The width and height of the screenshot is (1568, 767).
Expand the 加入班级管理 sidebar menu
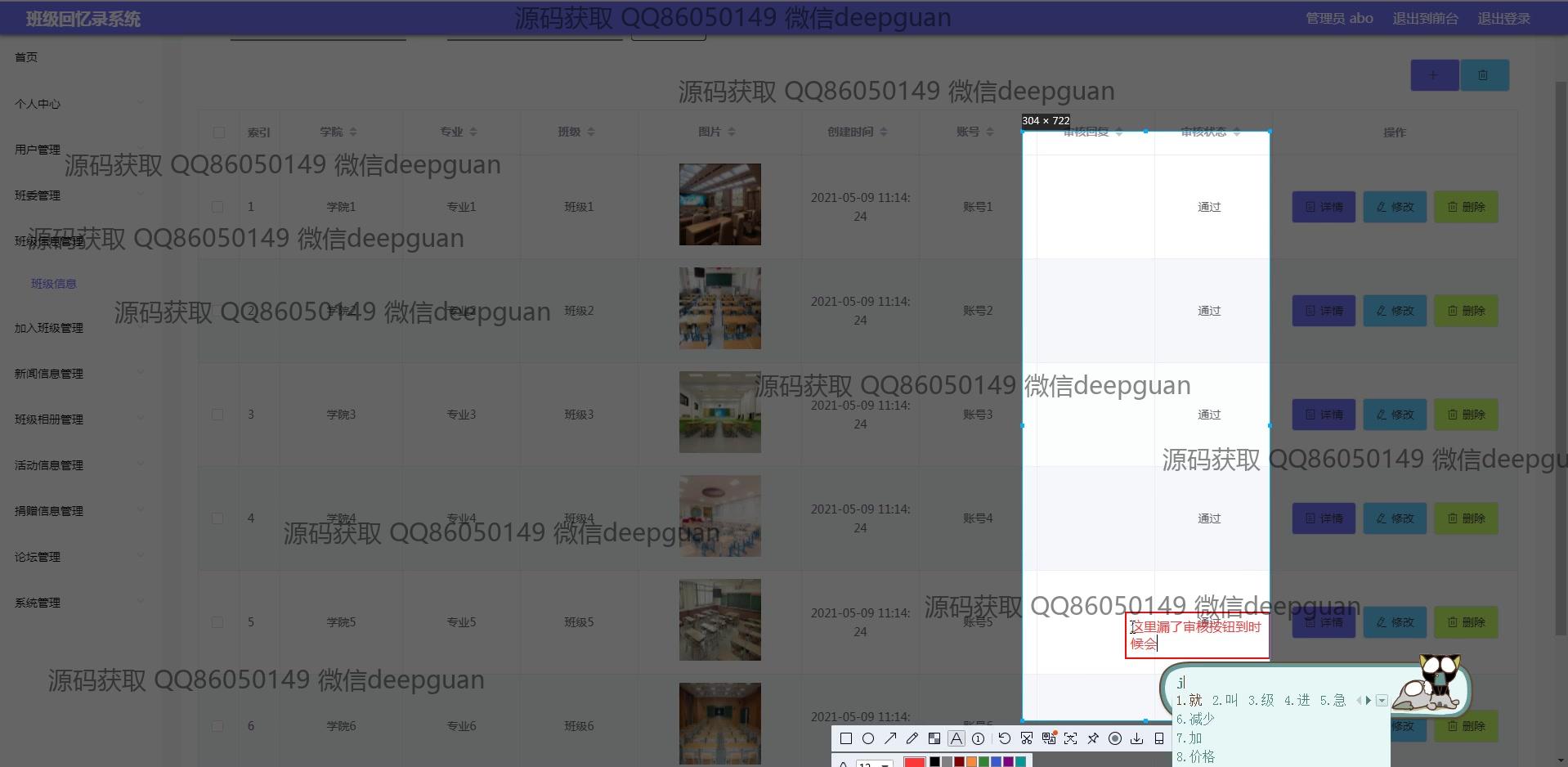[x=79, y=328]
